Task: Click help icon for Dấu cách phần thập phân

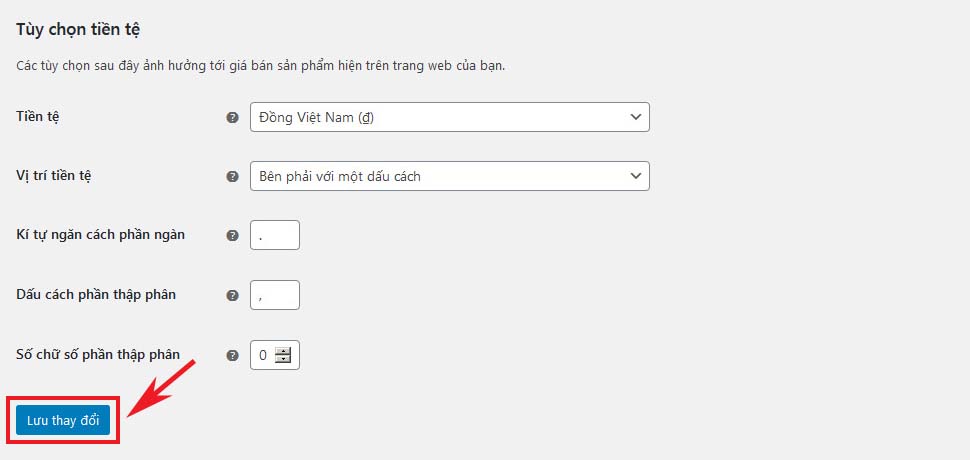Action: coord(233,296)
